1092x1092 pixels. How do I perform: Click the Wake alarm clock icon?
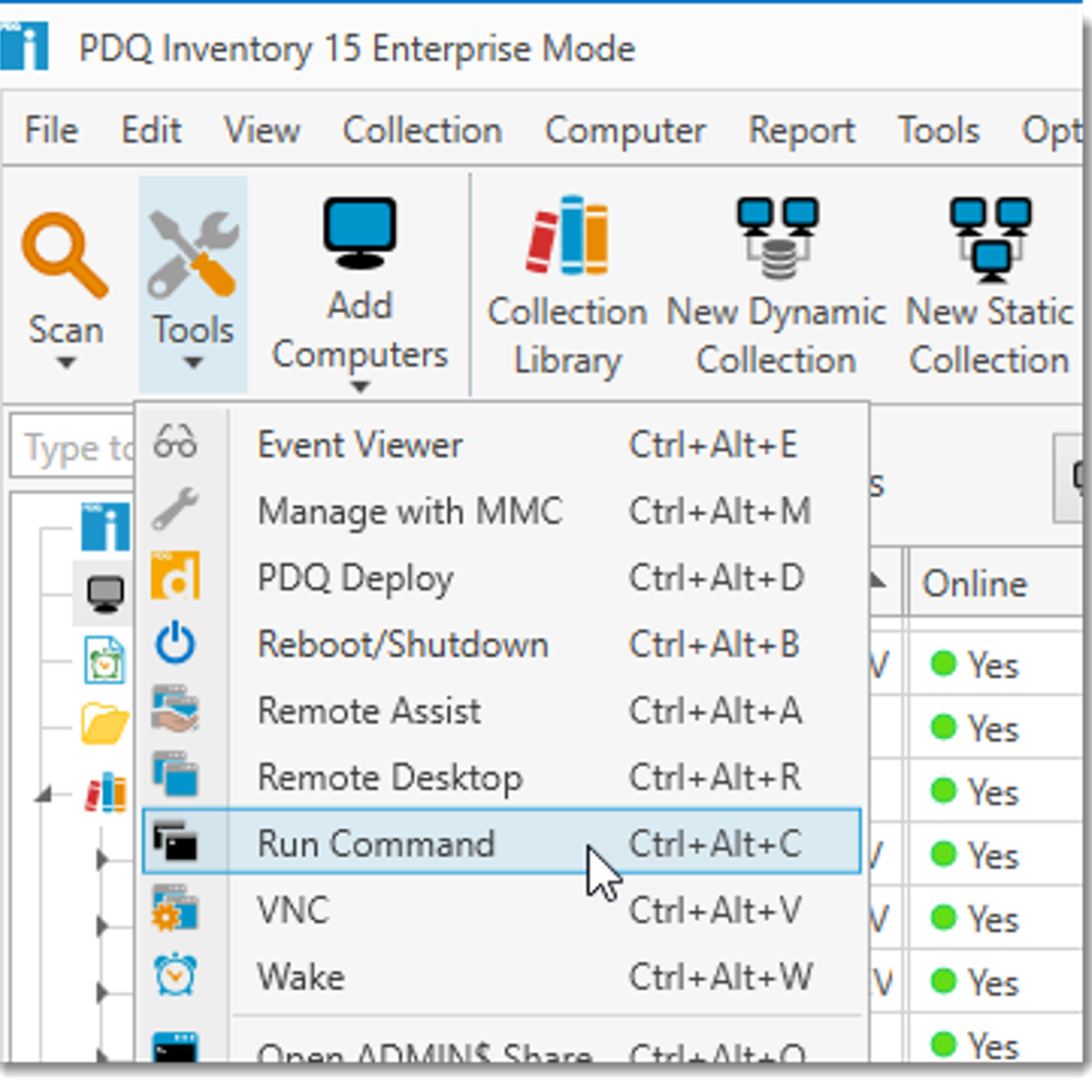click(175, 976)
